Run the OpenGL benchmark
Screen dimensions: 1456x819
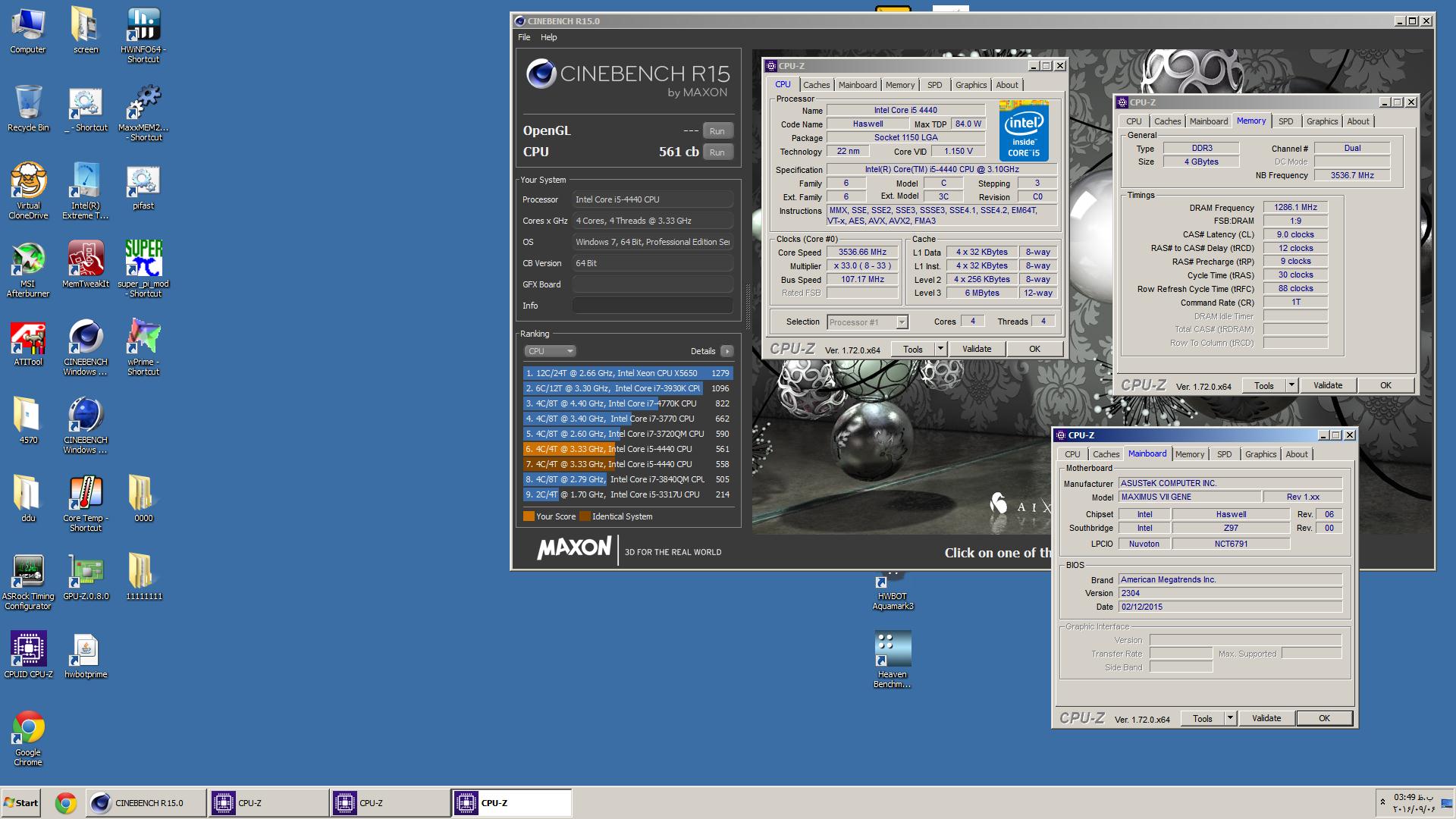coord(717,131)
